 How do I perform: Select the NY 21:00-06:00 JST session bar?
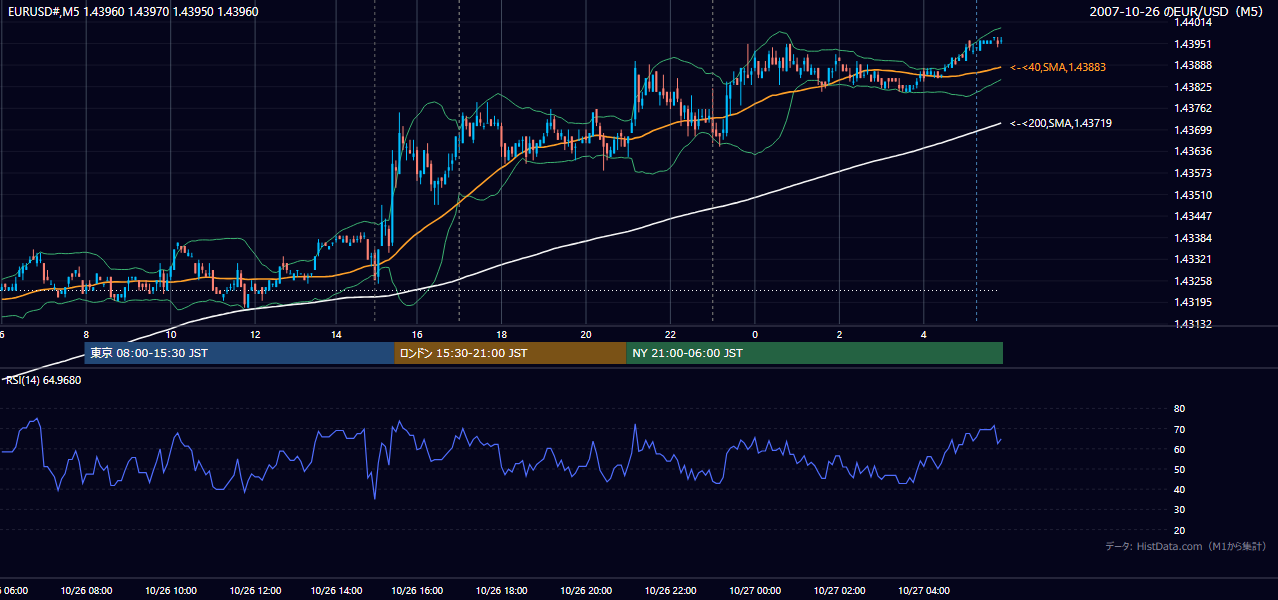click(814, 353)
